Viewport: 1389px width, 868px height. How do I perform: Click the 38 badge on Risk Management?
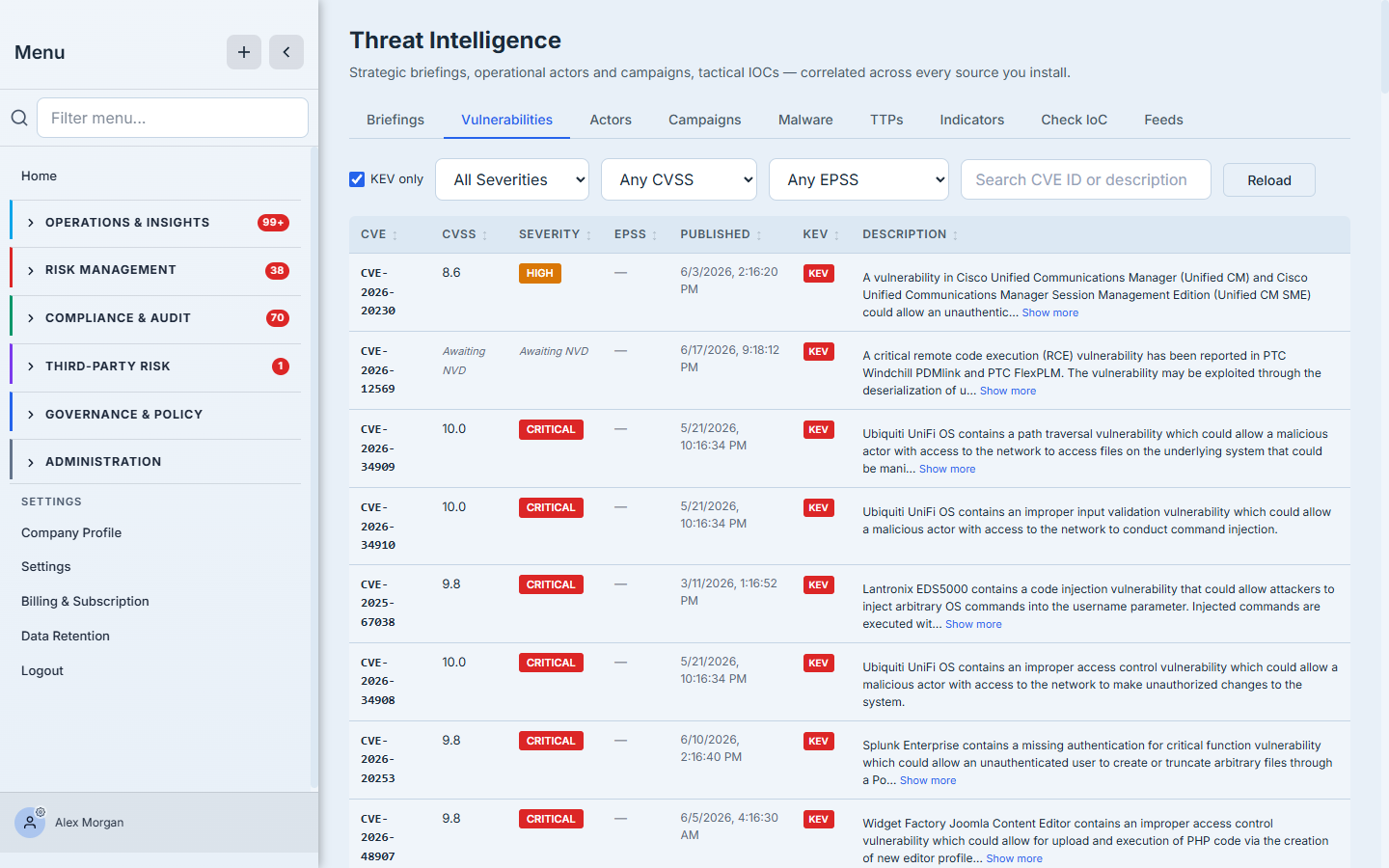click(x=278, y=271)
